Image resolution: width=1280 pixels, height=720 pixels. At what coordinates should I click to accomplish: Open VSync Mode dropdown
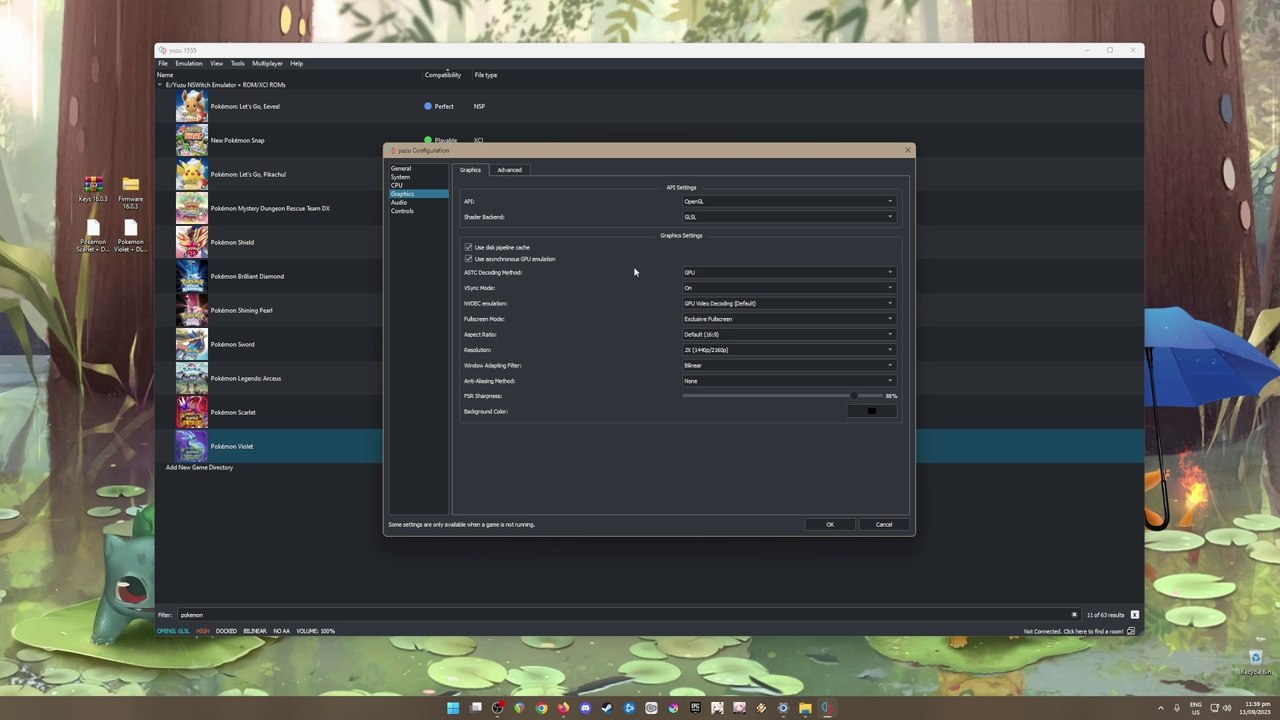tap(789, 288)
